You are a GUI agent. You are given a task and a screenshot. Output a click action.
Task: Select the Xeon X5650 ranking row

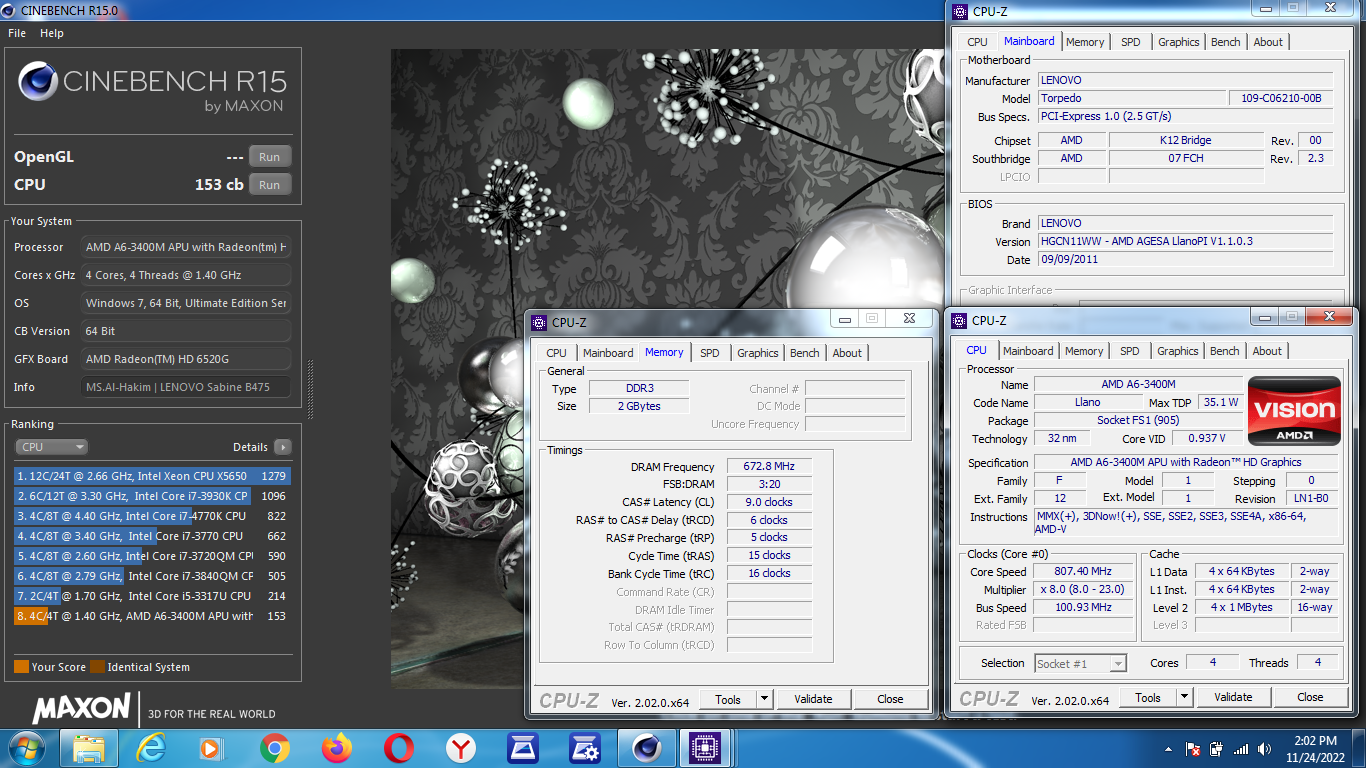pyautogui.click(x=151, y=476)
